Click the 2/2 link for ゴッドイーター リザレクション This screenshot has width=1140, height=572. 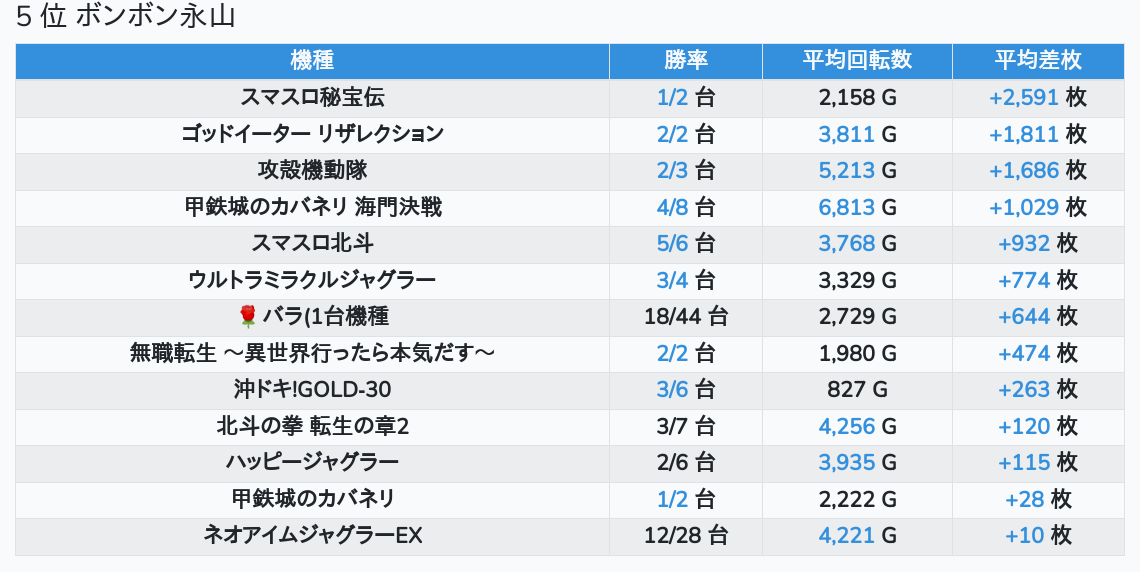pyautogui.click(x=672, y=134)
